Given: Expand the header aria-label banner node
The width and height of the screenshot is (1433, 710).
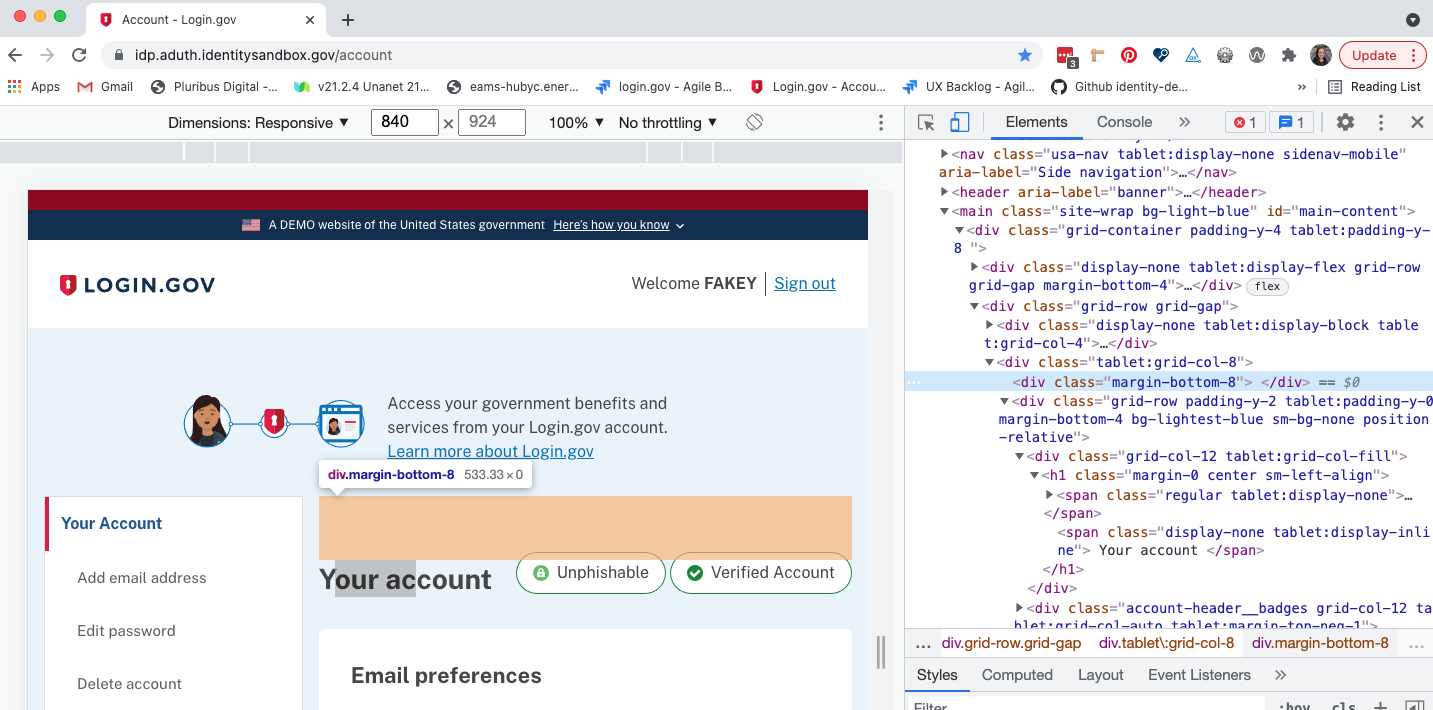Looking at the screenshot, I should pos(945,192).
